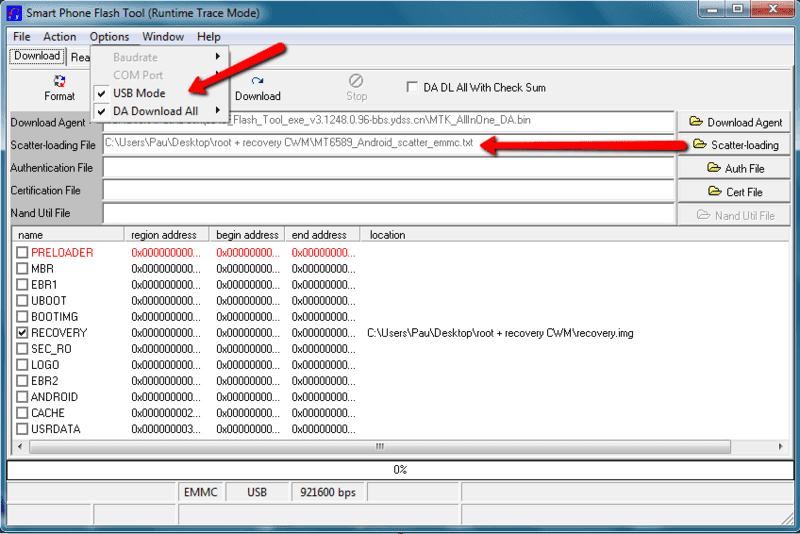Click the location column header

point(574,235)
